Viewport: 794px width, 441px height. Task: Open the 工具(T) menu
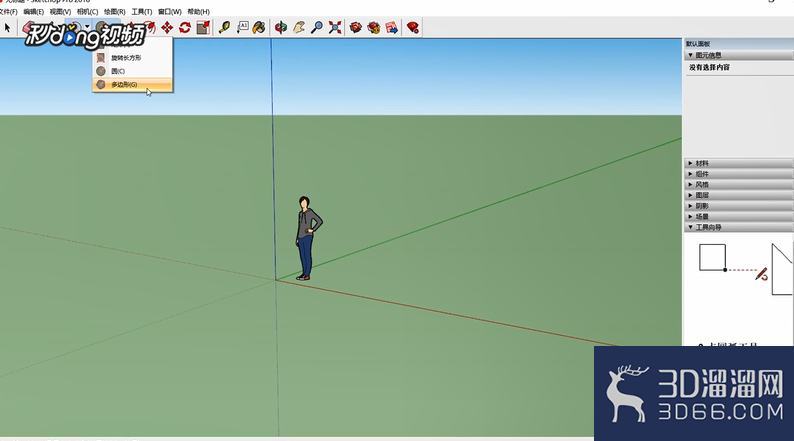[x=141, y=12]
